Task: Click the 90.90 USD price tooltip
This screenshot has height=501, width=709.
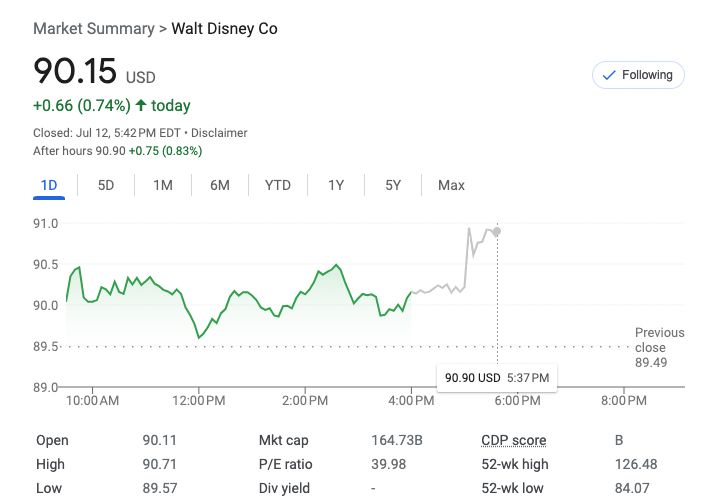Action: pos(497,377)
